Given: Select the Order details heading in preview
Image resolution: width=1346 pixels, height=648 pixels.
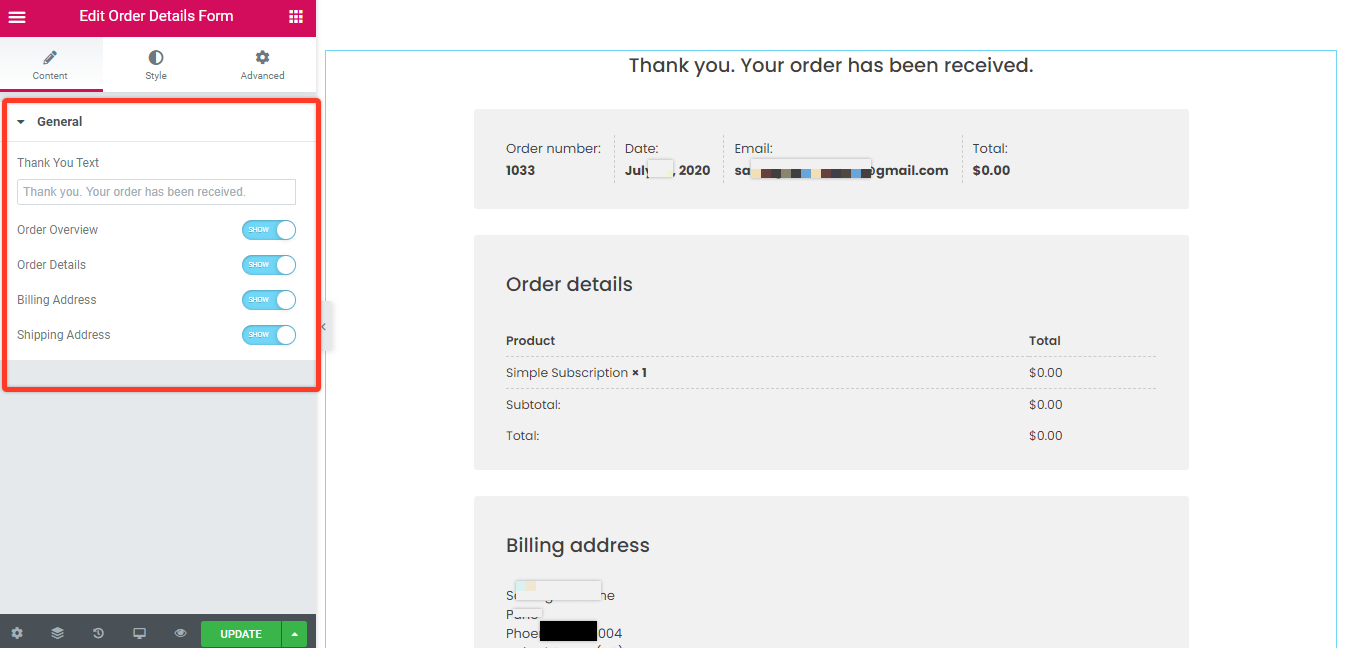Looking at the screenshot, I should 569,284.
